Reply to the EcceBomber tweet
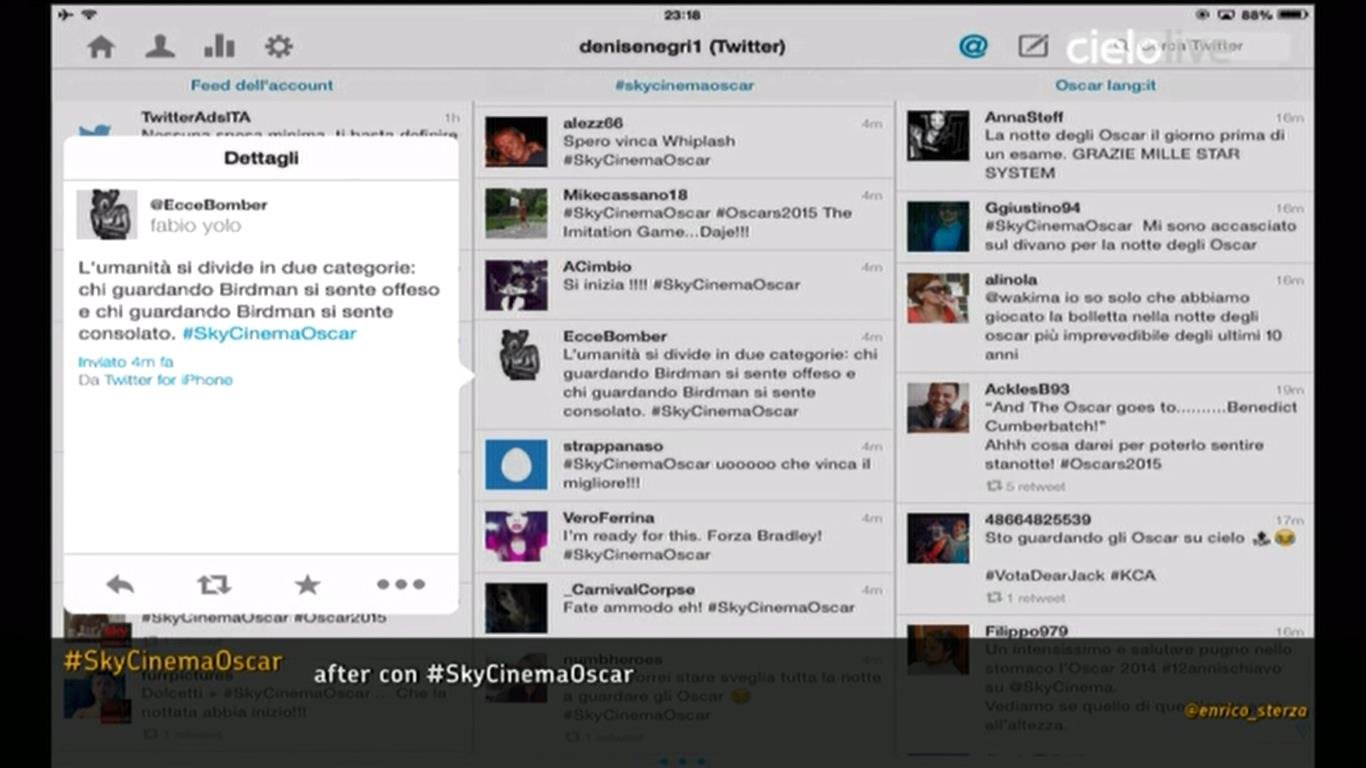 (120, 584)
